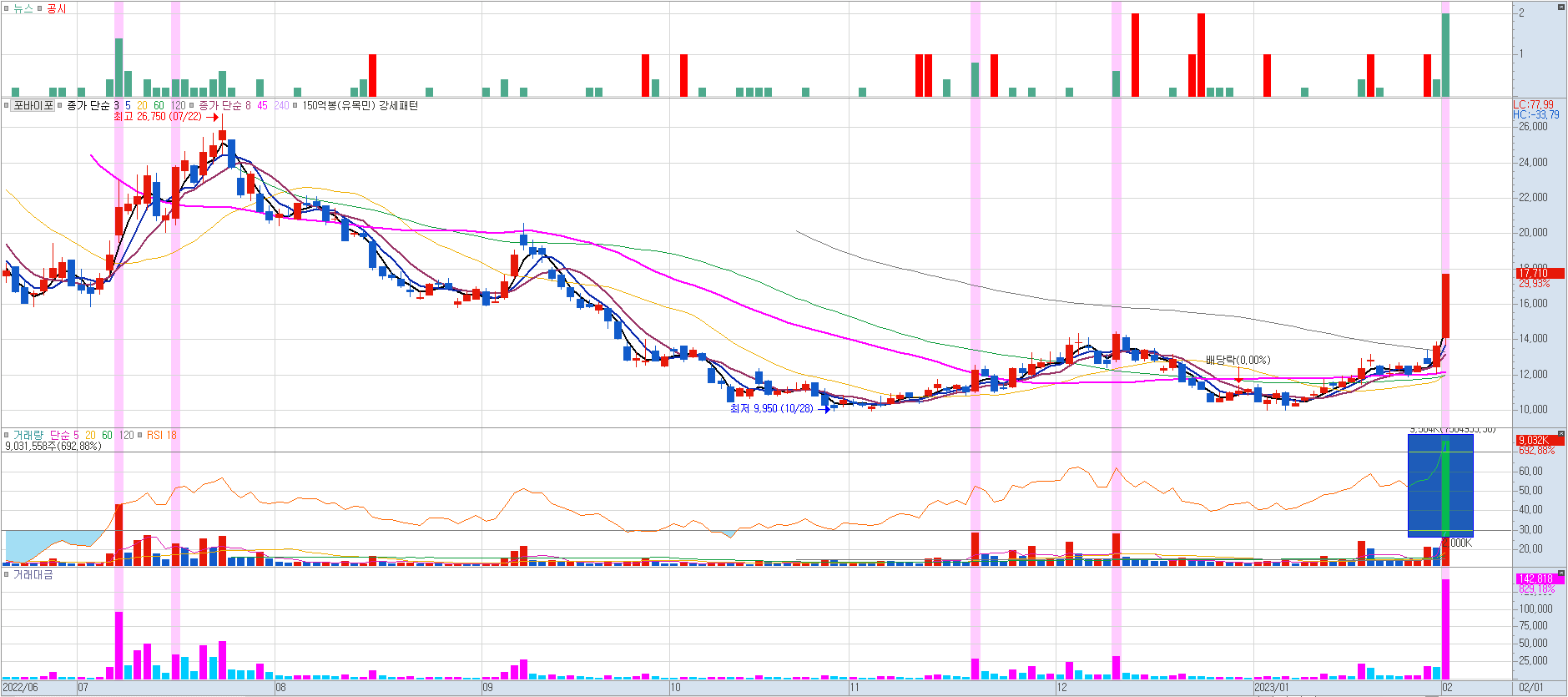The image size is (1568, 697).
Task: Click the 배당락(0.00%) annotation on the chart
Action: click(x=1238, y=361)
